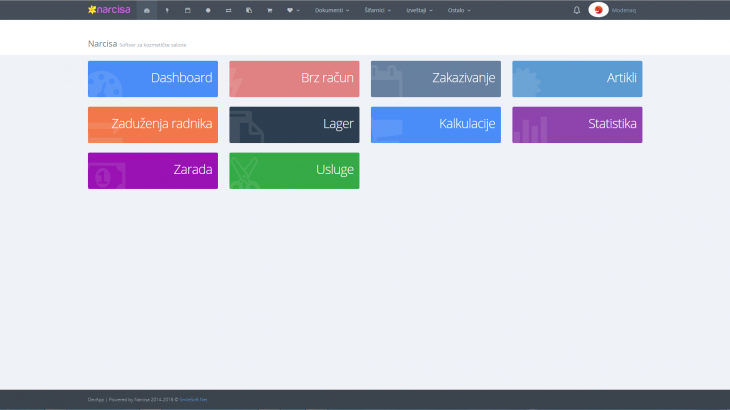
Task: Open the Usluge tile
Action: (x=294, y=170)
